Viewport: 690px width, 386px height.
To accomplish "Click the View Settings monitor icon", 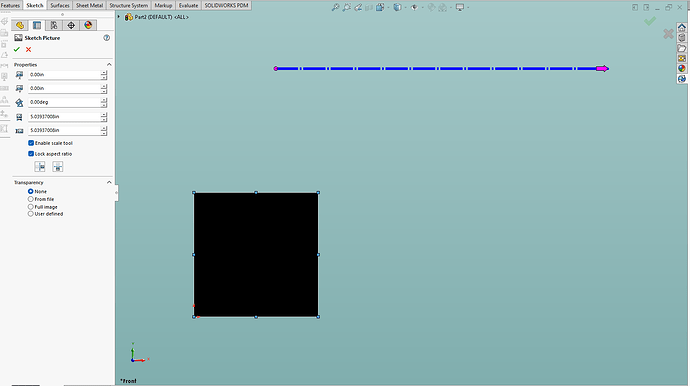I will [x=460, y=7].
